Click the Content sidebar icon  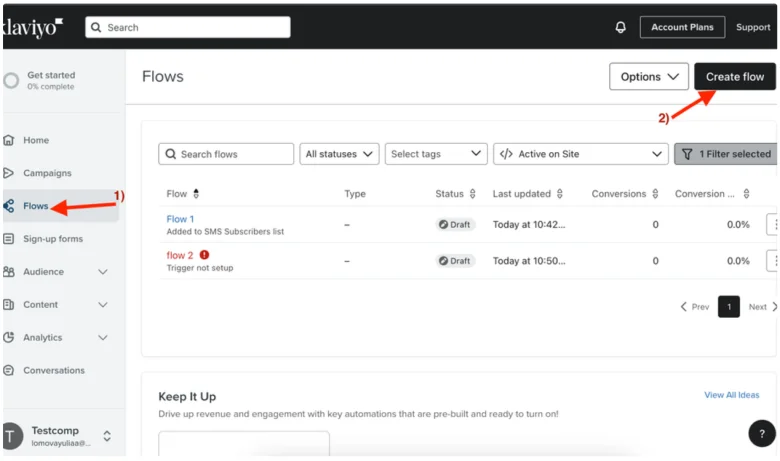coord(8,304)
